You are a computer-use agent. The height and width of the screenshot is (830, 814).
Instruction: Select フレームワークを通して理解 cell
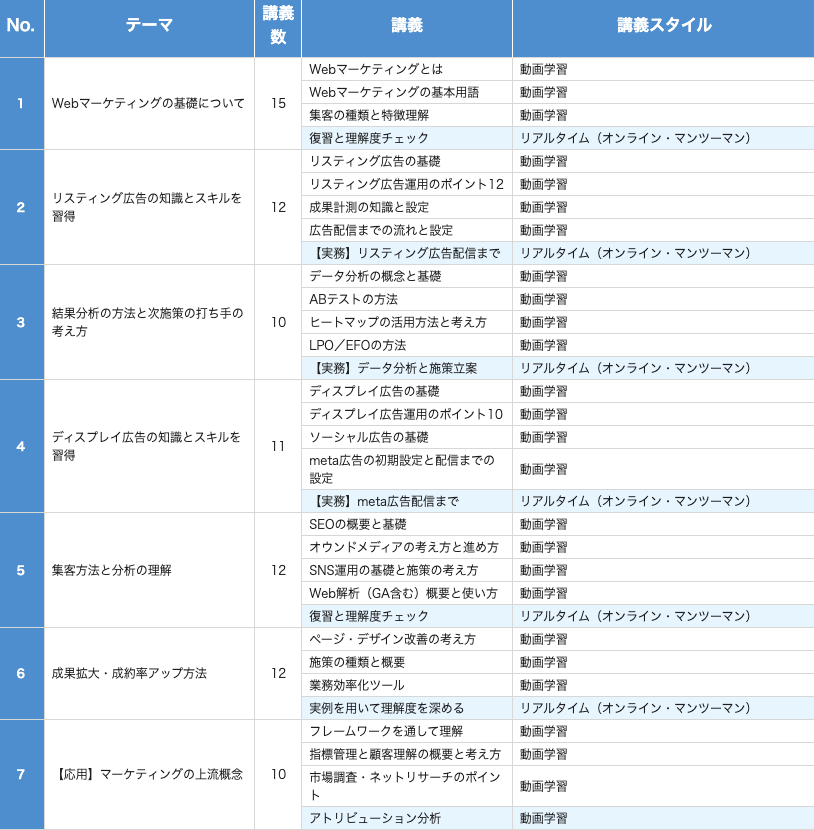point(406,731)
